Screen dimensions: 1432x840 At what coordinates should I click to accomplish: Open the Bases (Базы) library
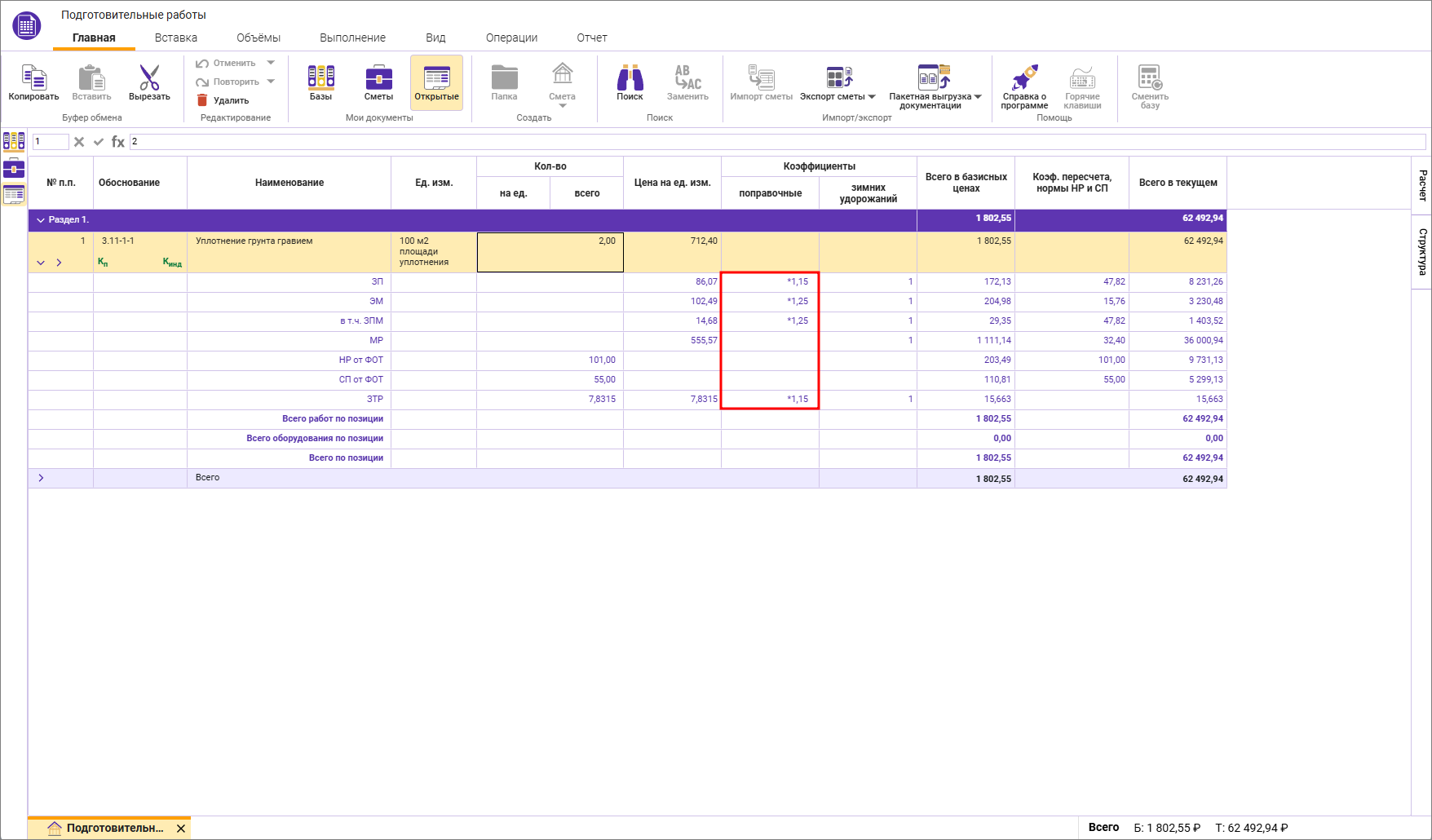[x=320, y=79]
